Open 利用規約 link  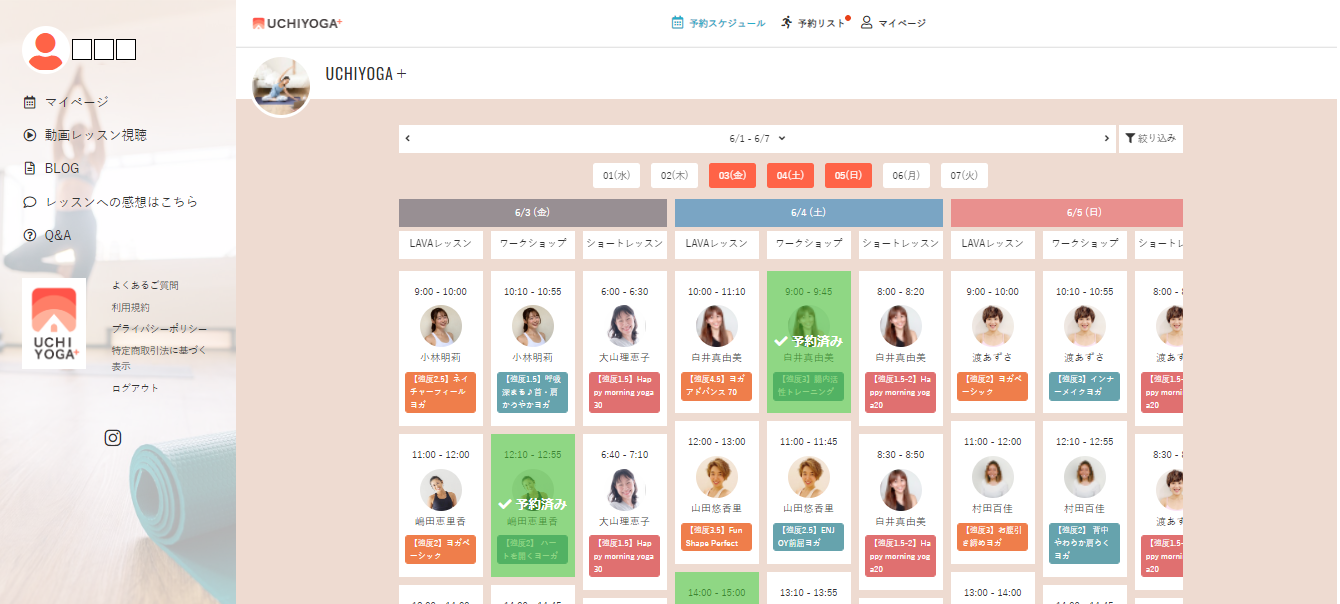coord(131,307)
